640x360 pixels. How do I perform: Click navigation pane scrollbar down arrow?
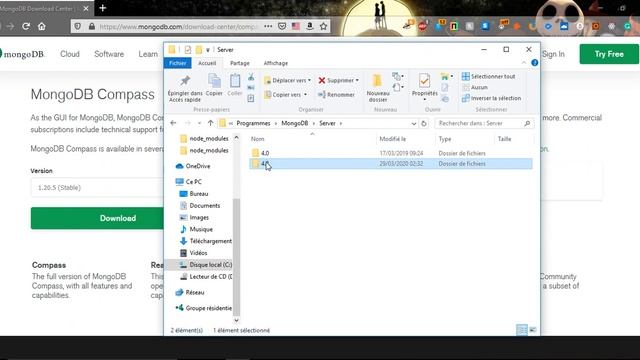[236, 321]
